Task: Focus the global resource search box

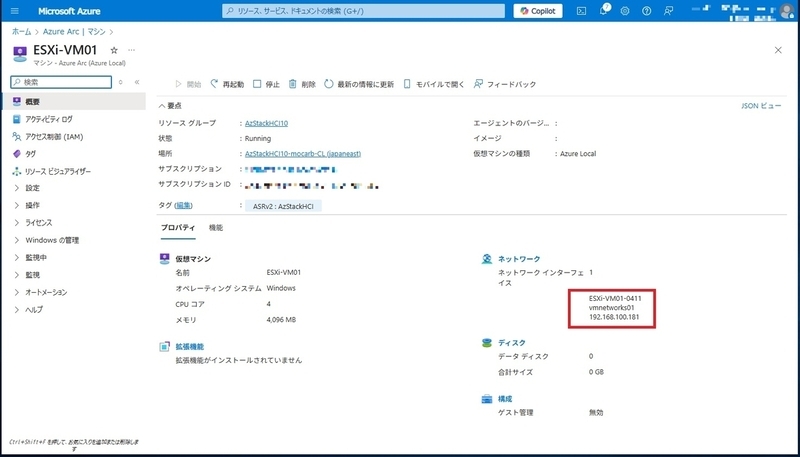Action: (x=363, y=11)
